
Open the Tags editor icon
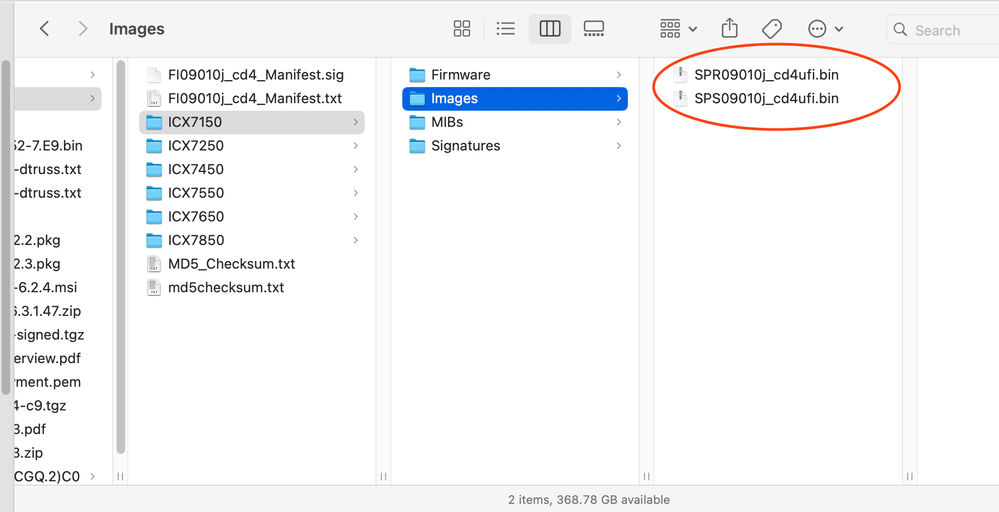[771, 29]
